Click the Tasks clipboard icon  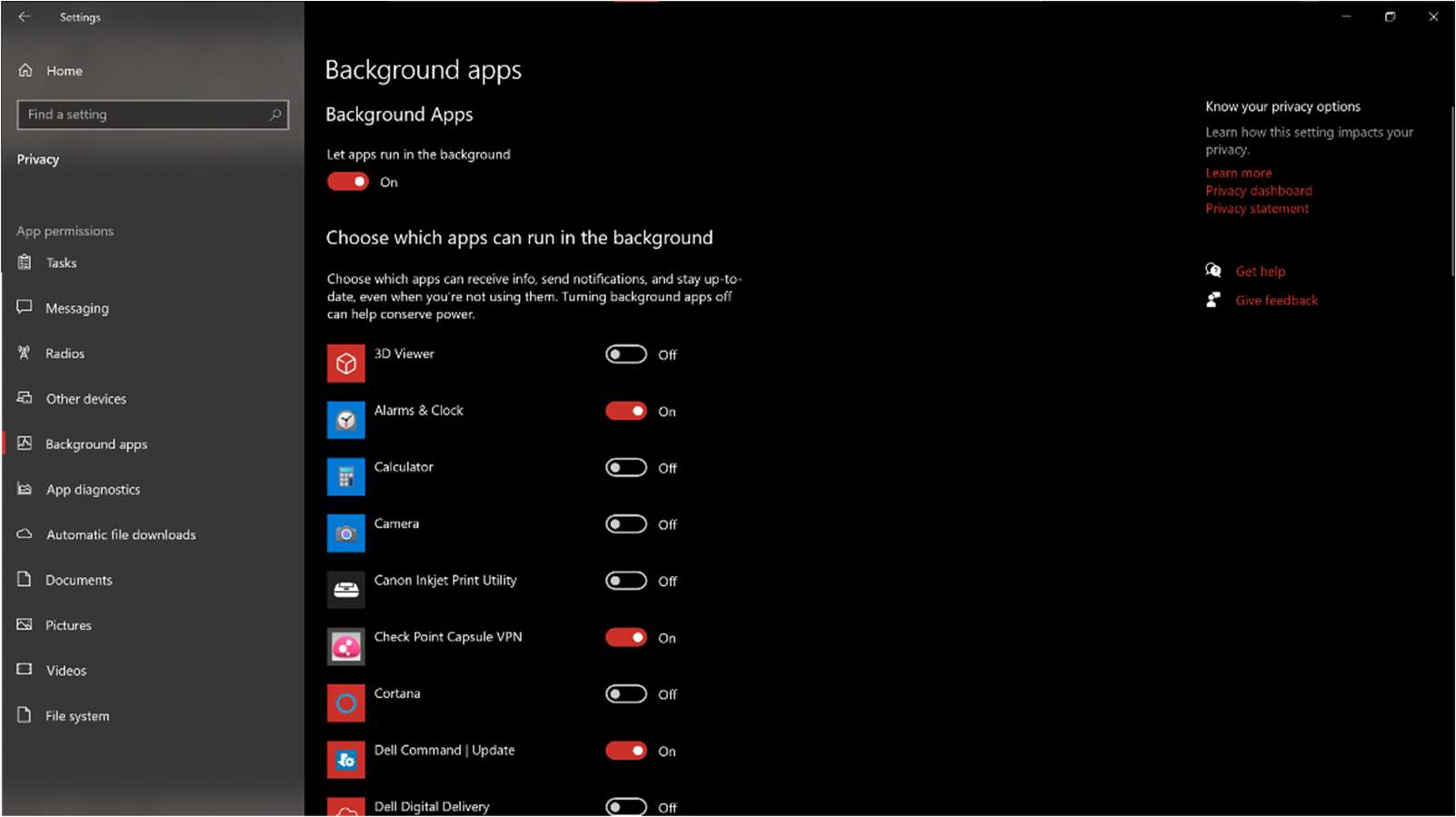click(x=25, y=262)
